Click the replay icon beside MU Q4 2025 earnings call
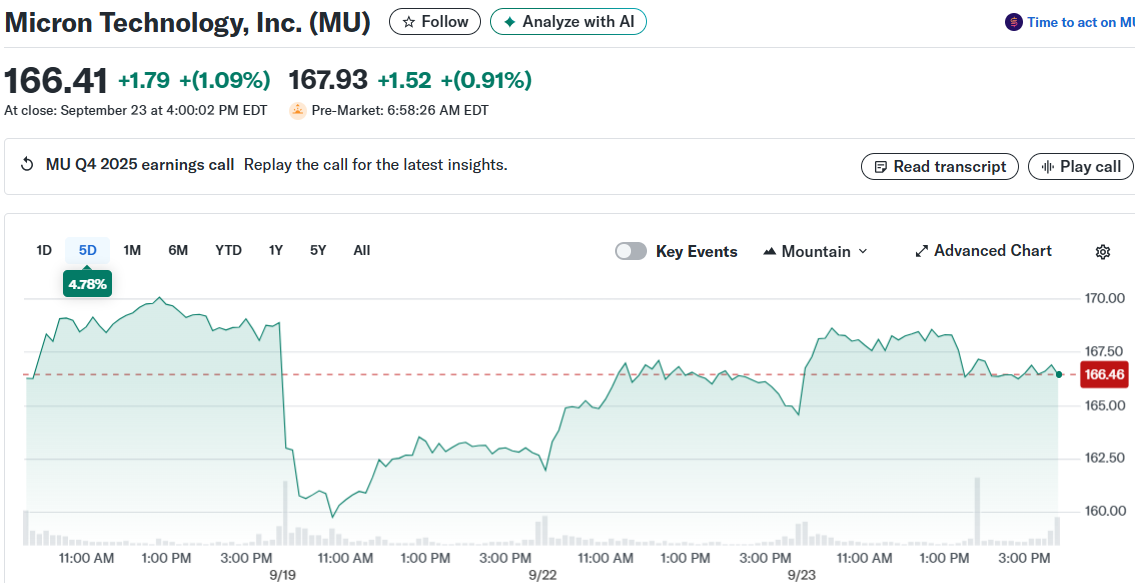The image size is (1135, 583). click(27, 165)
